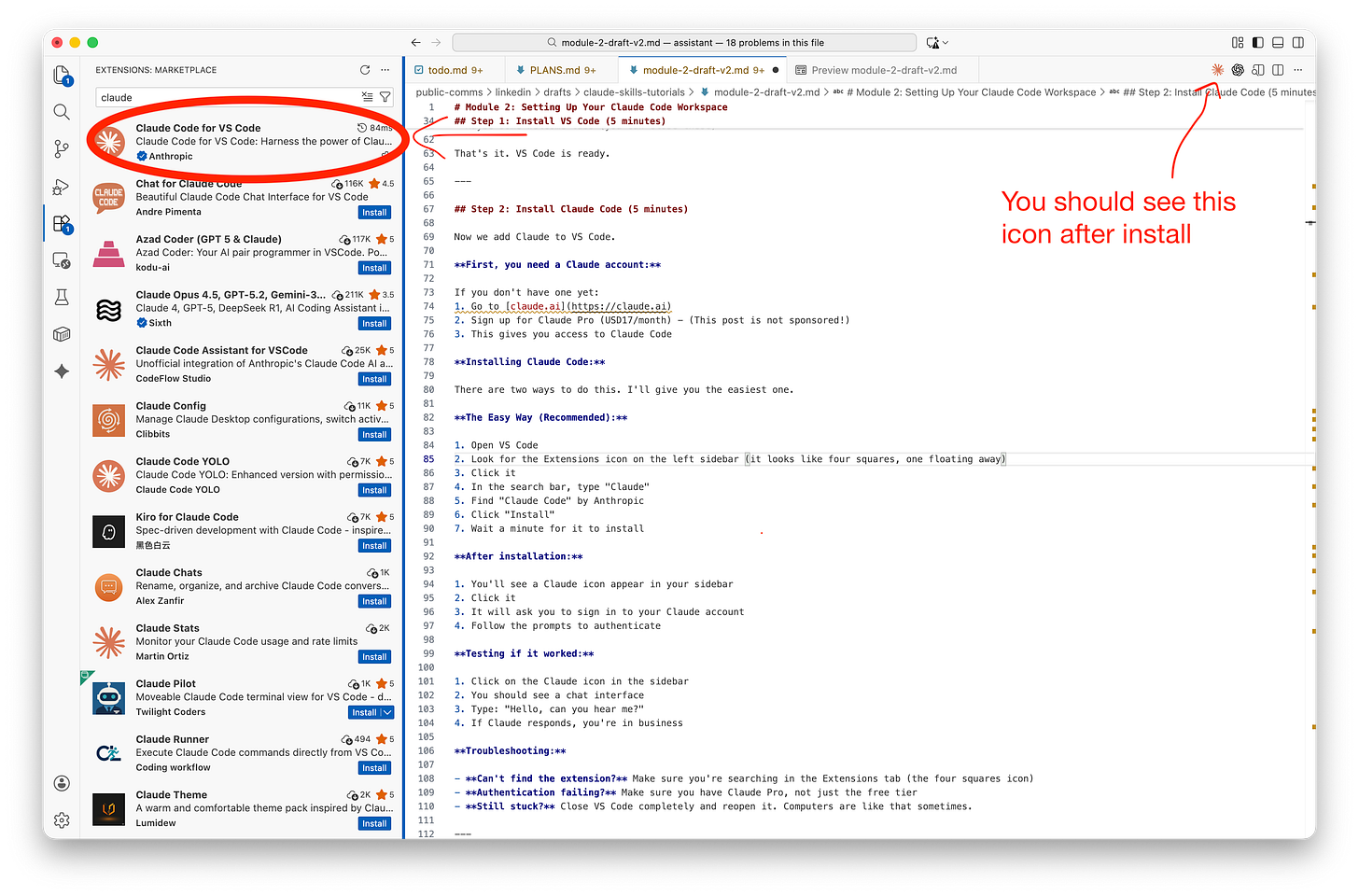Open the Claude Chats extension listing
This screenshot has width=1359, height=896.
[245, 587]
